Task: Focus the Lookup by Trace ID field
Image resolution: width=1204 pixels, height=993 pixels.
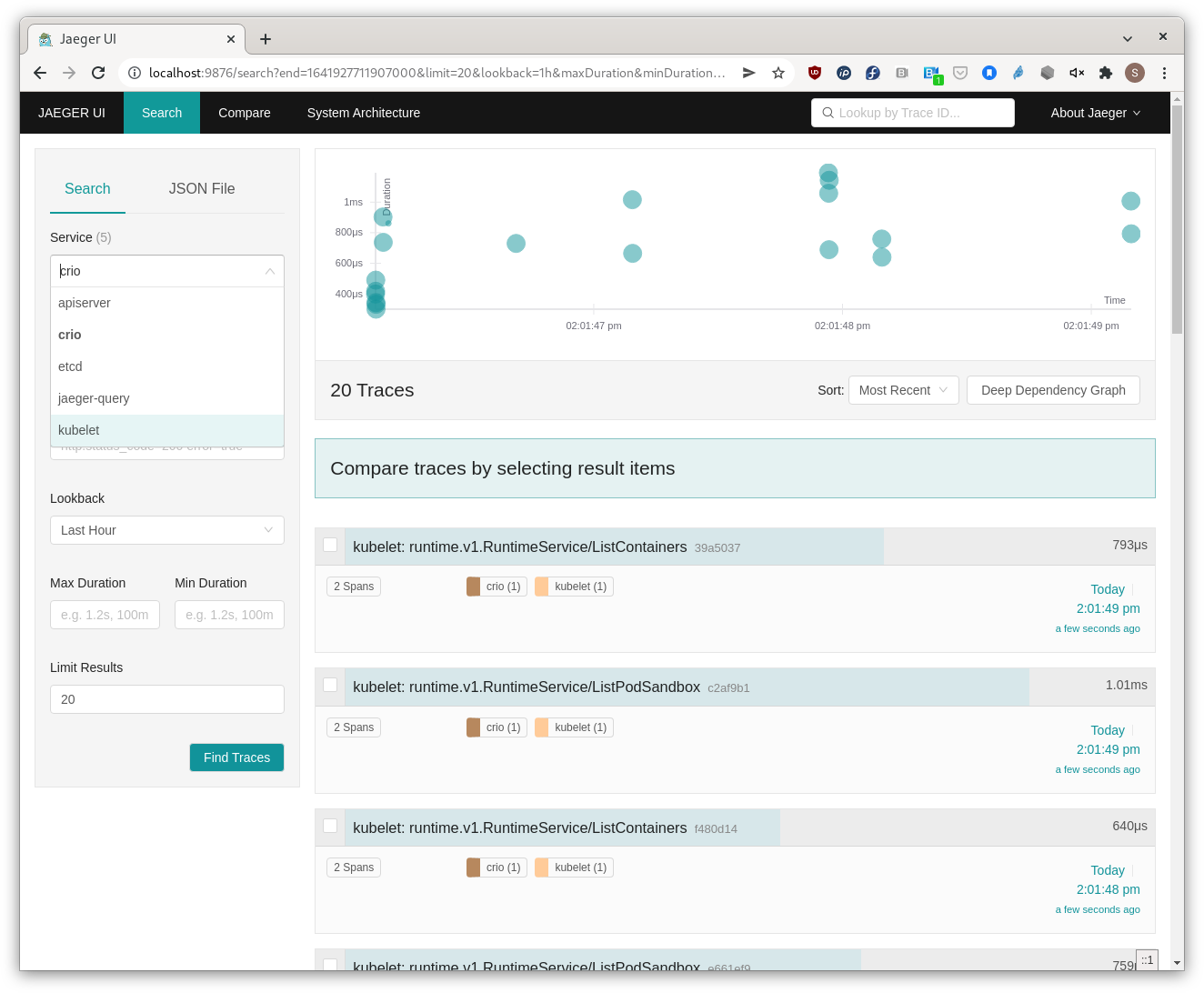Action: tap(913, 113)
